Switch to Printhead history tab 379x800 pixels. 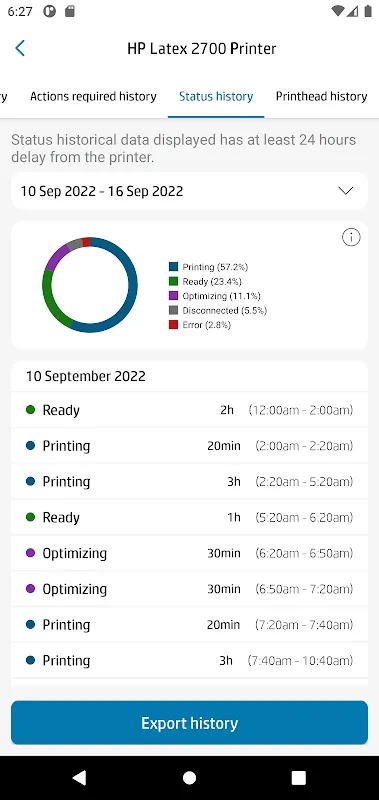tap(321, 96)
